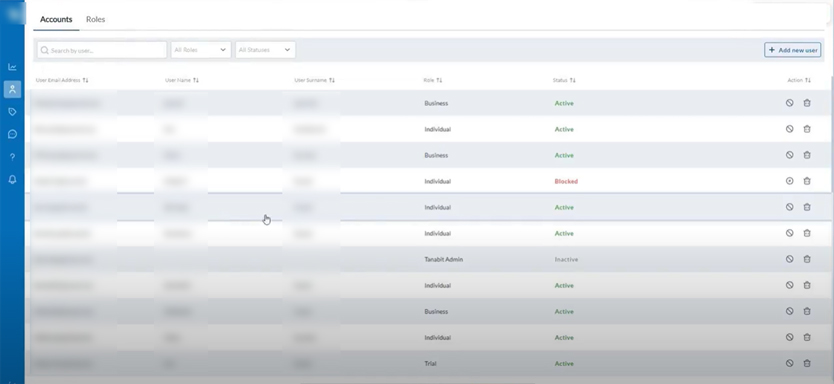Open the tag icon in sidebar
Viewport: 834px width, 384px height.
(x=12, y=112)
